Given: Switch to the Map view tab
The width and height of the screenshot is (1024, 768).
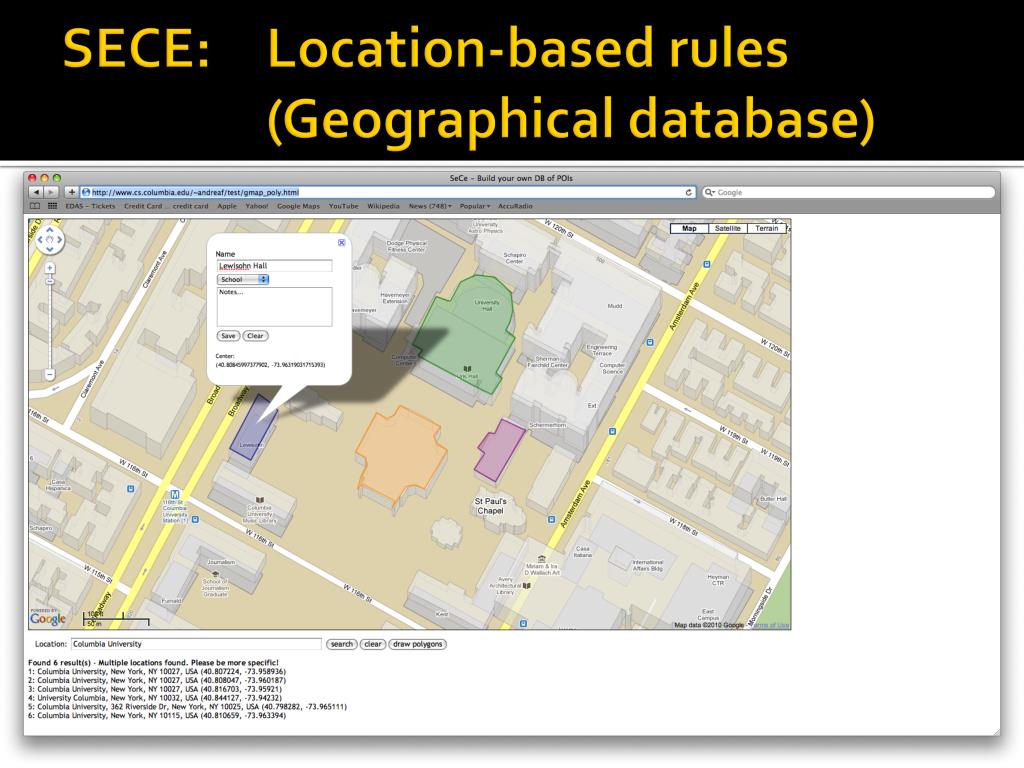Looking at the screenshot, I should (x=689, y=229).
